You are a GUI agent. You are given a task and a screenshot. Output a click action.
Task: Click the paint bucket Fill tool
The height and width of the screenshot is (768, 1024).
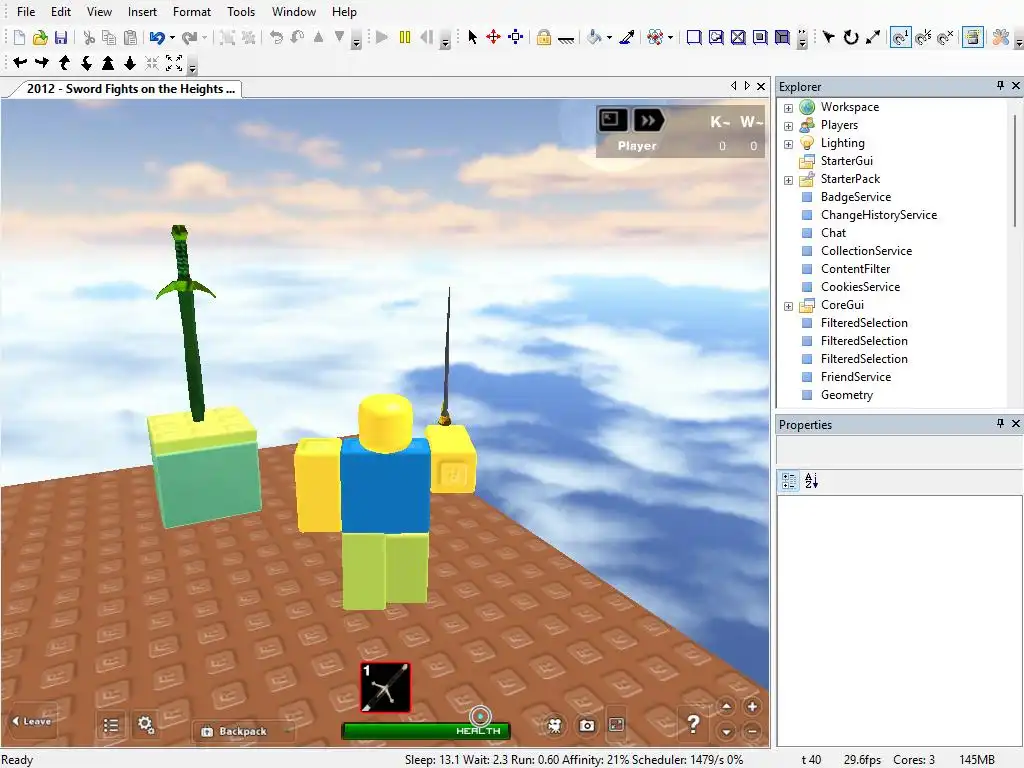594,37
